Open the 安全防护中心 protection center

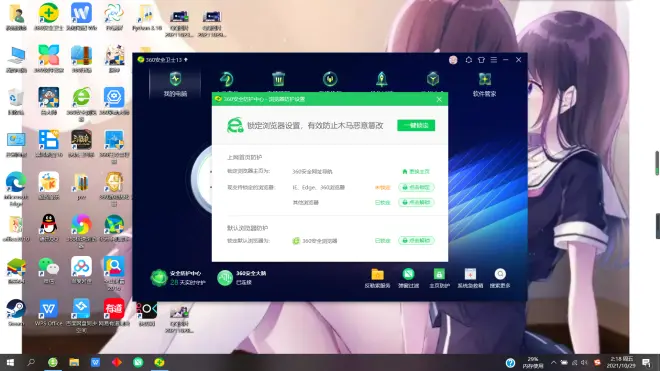178,278
